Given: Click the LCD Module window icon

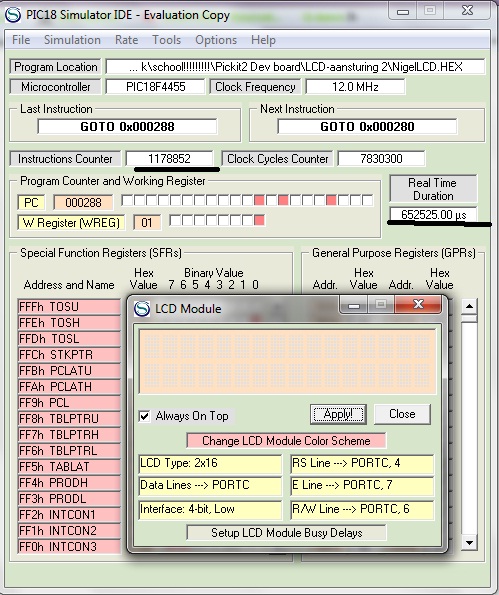Looking at the screenshot, I should [x=142, y=309].
